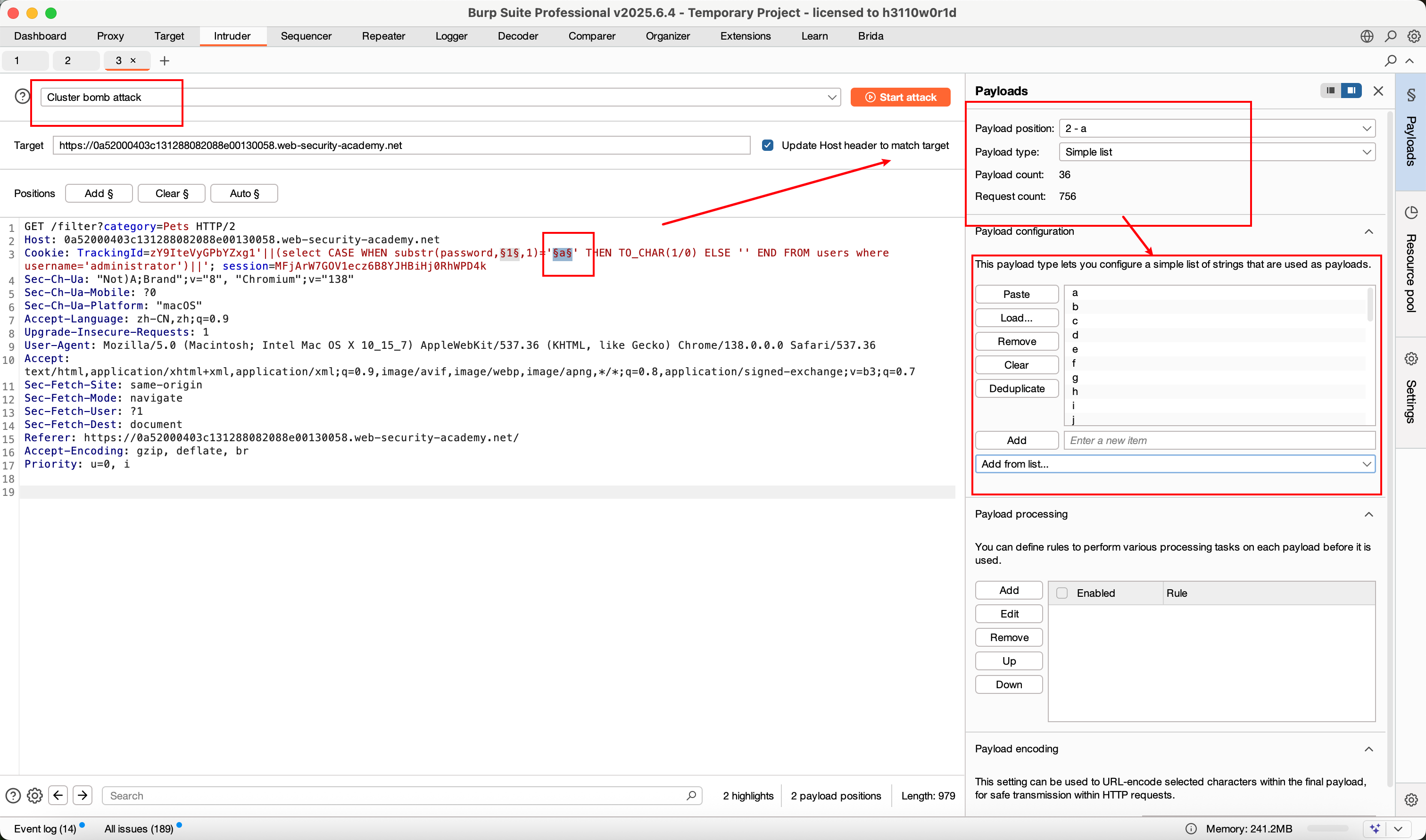Open the Event log (14)
The height and width of the screenshot is (840, 1426).
click(x=45, y=829)
